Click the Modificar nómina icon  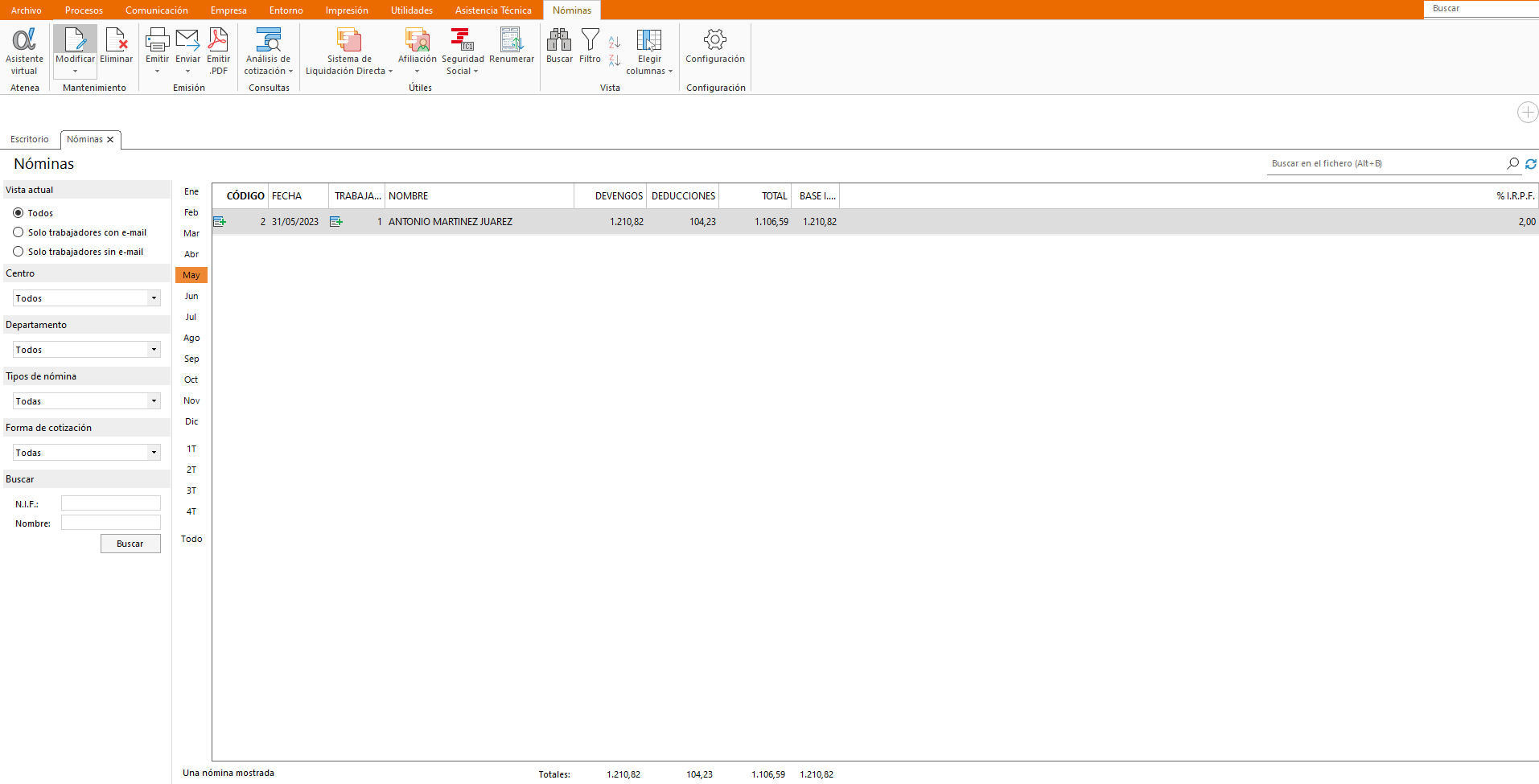75,39
